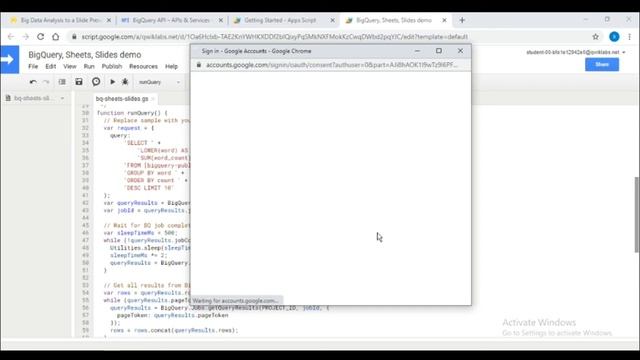Go forward in main browser
Screen dimensions: 640x360
click(26, 37)
